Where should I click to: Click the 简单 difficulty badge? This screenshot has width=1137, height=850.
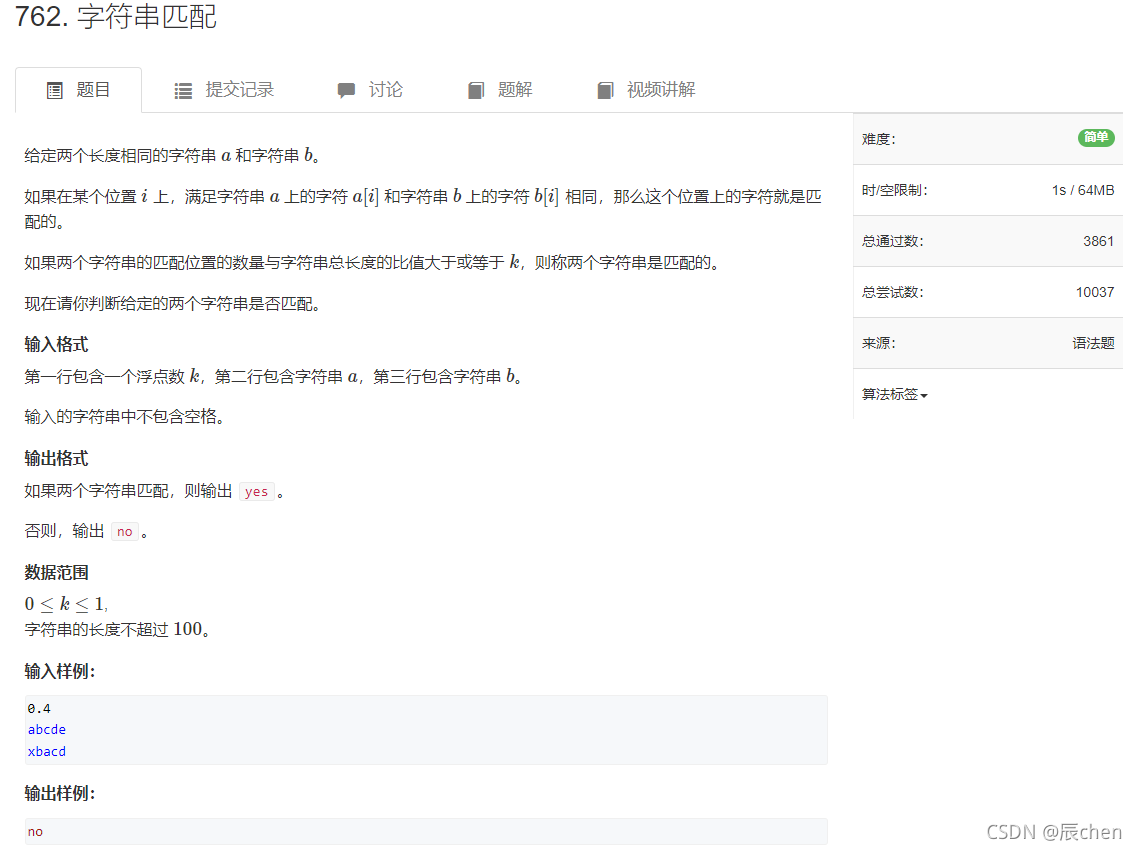point(1096,138)
